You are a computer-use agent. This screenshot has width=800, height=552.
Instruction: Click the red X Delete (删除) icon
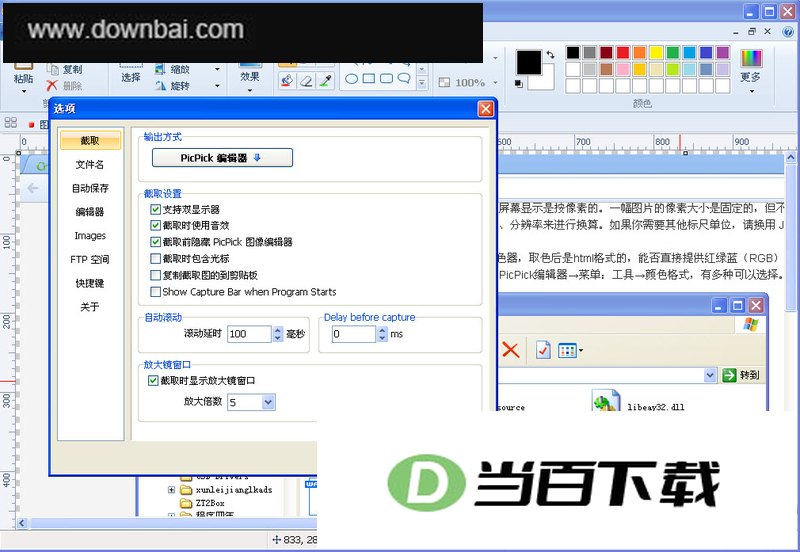[52, 85]
